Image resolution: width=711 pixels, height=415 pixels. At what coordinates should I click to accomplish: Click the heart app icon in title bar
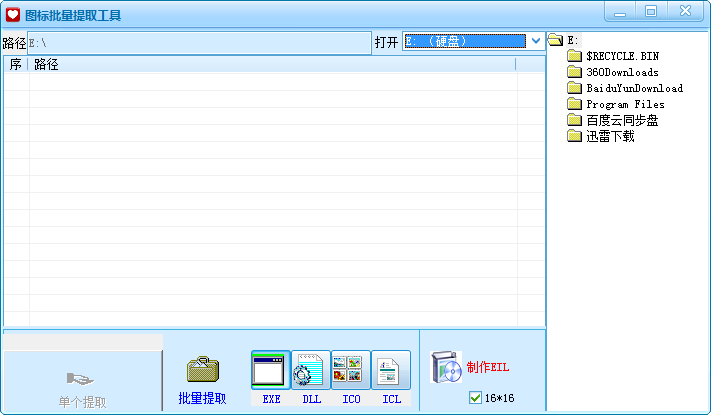[x=13, y=14]
